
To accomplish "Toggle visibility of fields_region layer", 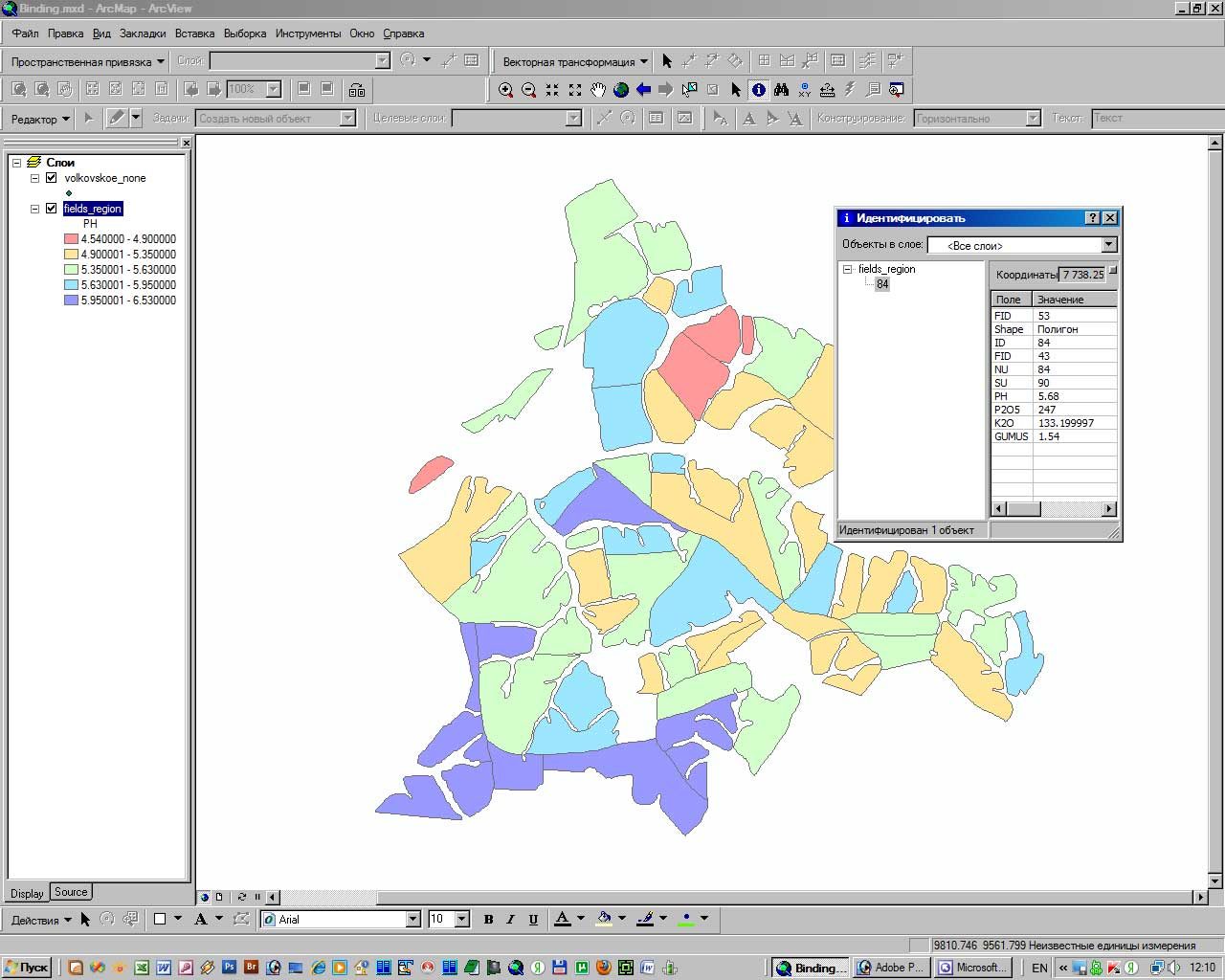I will tap(52, 209).
